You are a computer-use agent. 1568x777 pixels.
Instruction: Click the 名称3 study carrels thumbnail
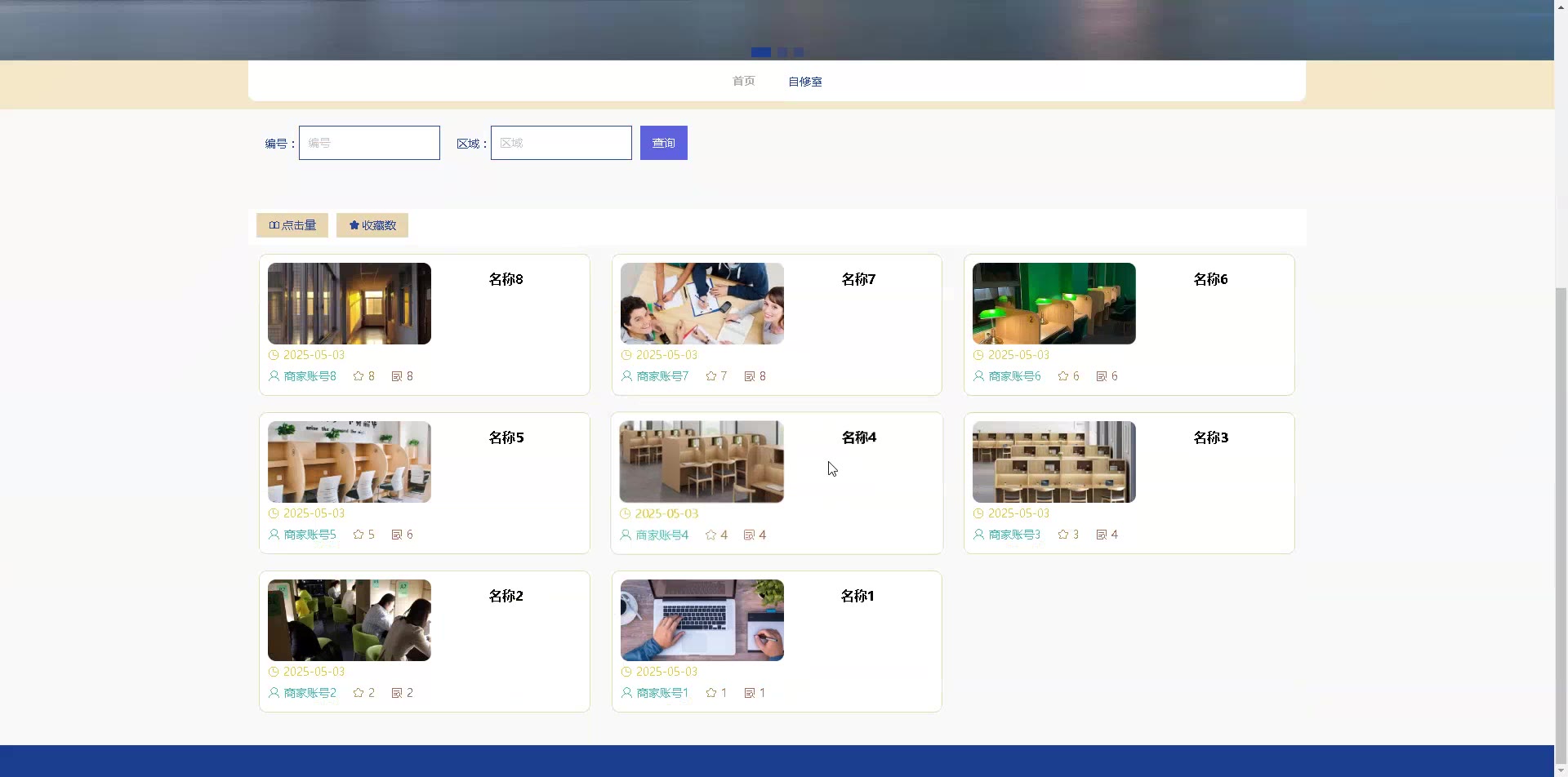click(1054, 462)
